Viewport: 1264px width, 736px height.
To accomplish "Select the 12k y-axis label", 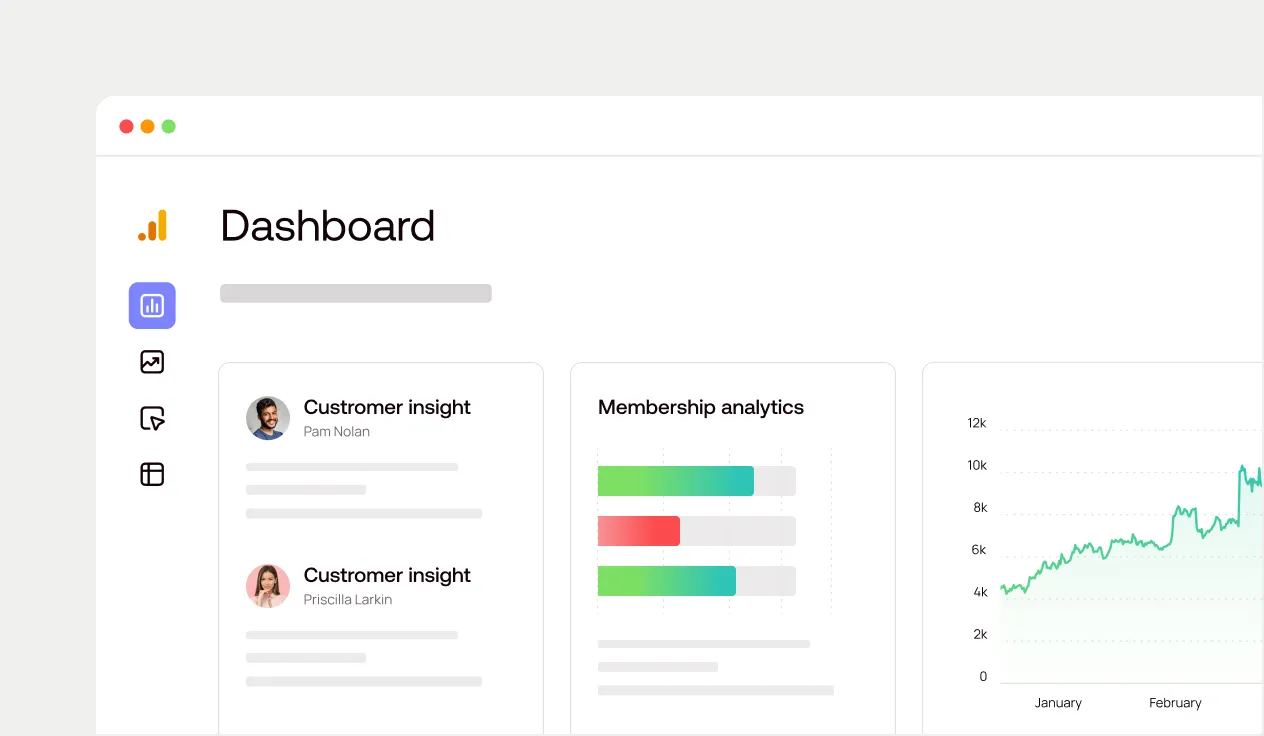I will coord(975,423).
